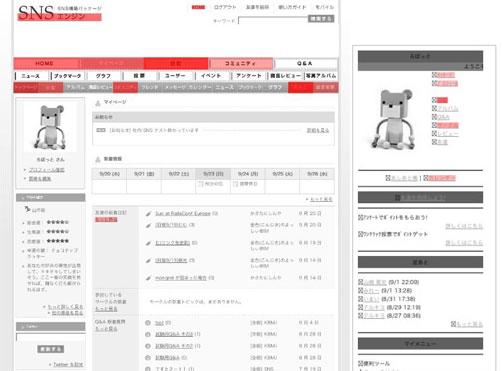Click the friend update link dated 8/31 17:38
The image size is (502, 371).
click(x=371, y=299)
